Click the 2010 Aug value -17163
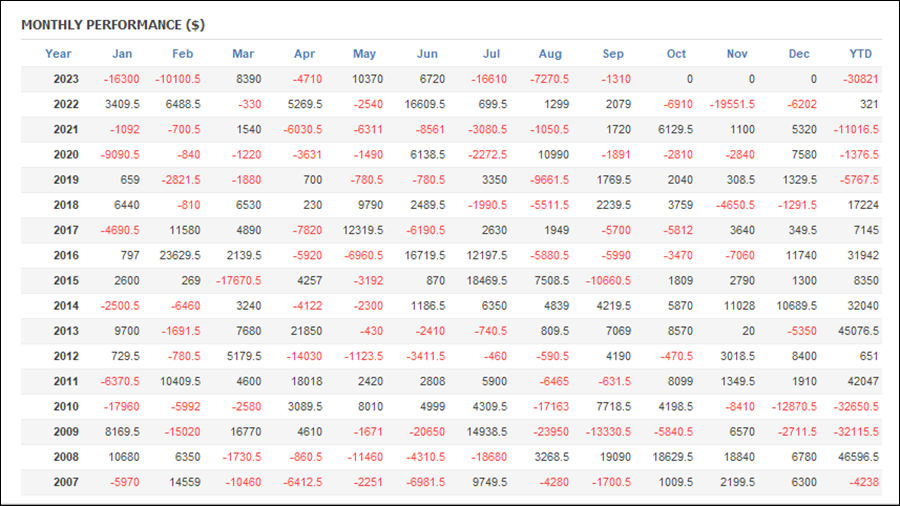The width and height of the screenshot is (900, 506). [x=551, y=407]
